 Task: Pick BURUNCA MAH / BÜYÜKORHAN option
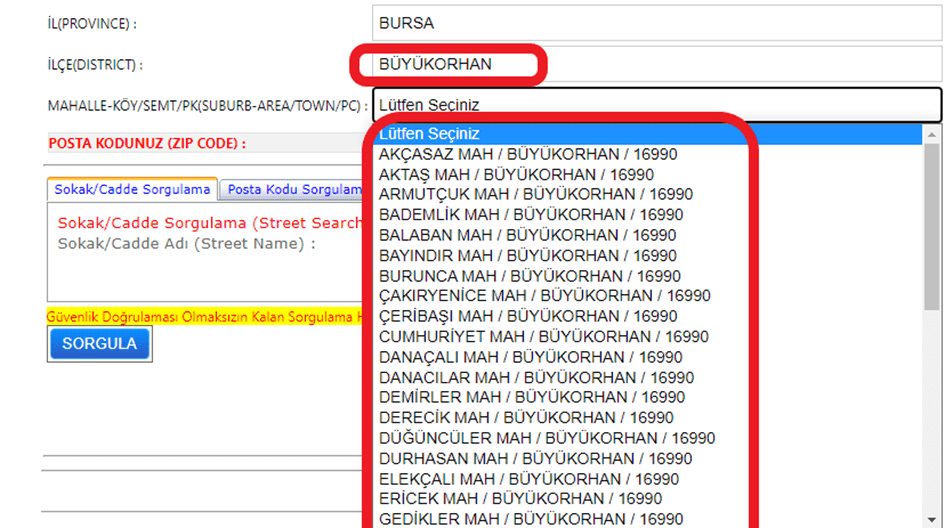point(529,276)
